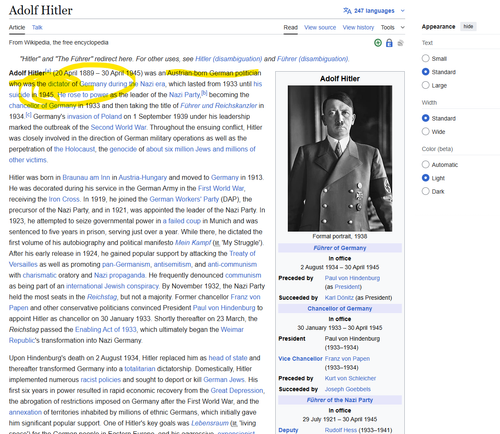Open the 247 languages dropdown
The image size is (500, 434).
pyautogui.click(x=374, y=11)
